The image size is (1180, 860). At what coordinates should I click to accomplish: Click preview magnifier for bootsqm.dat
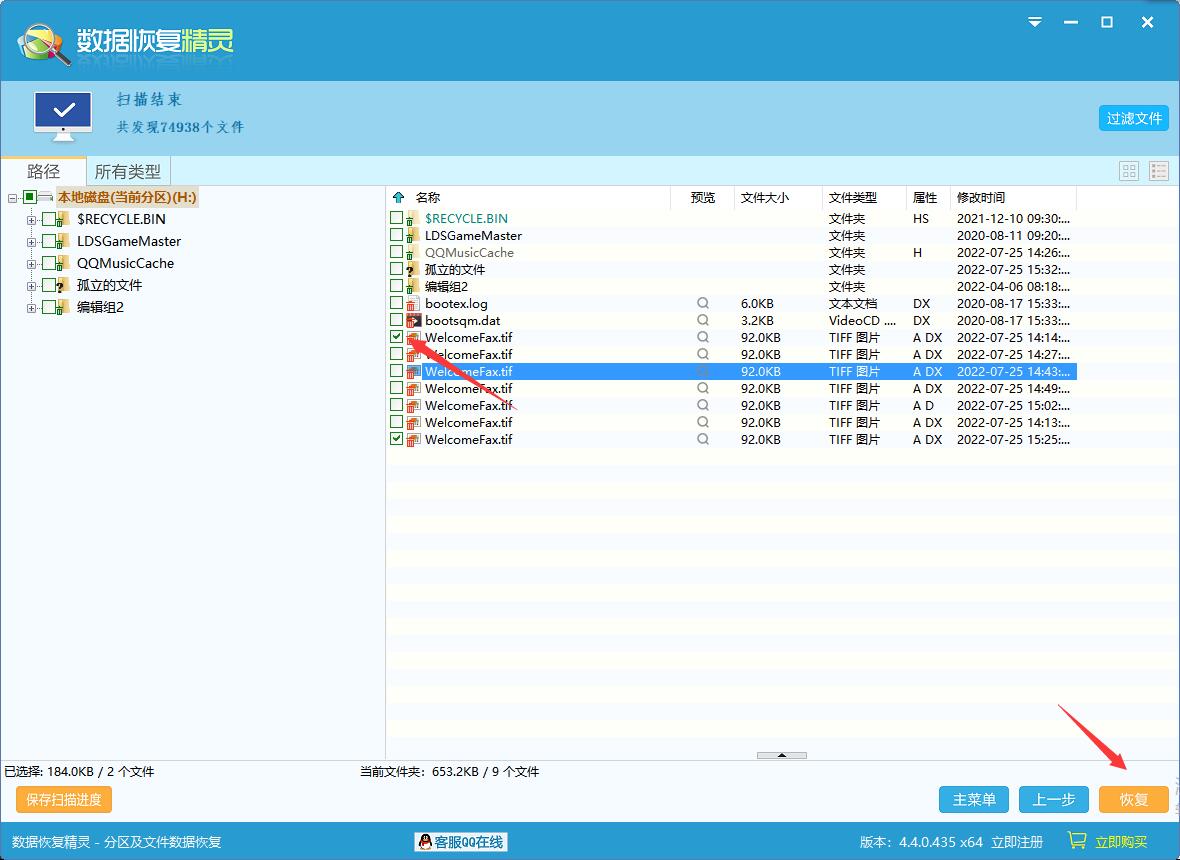pos(703,320)
